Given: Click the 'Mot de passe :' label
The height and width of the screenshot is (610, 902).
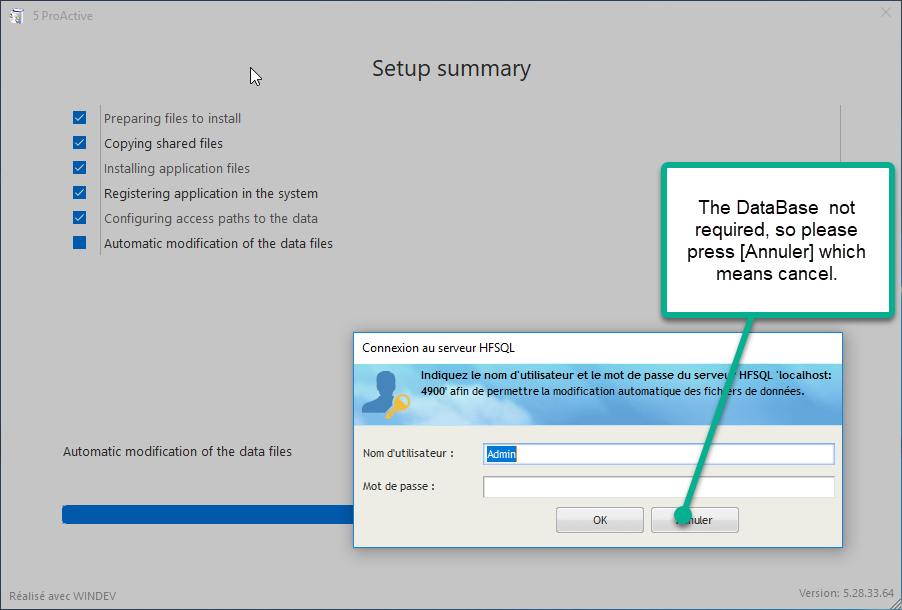Looking at the screenshot, I should point(398,486).
